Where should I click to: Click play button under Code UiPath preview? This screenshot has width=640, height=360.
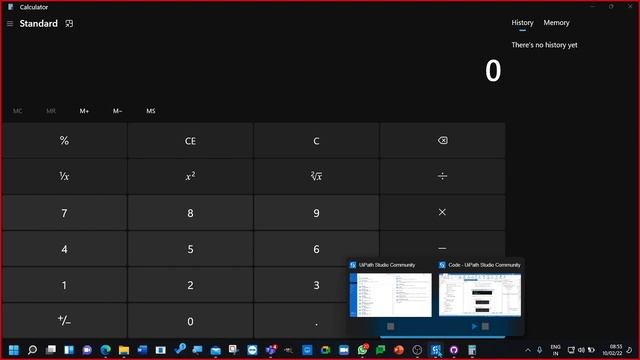coord(474,326)
